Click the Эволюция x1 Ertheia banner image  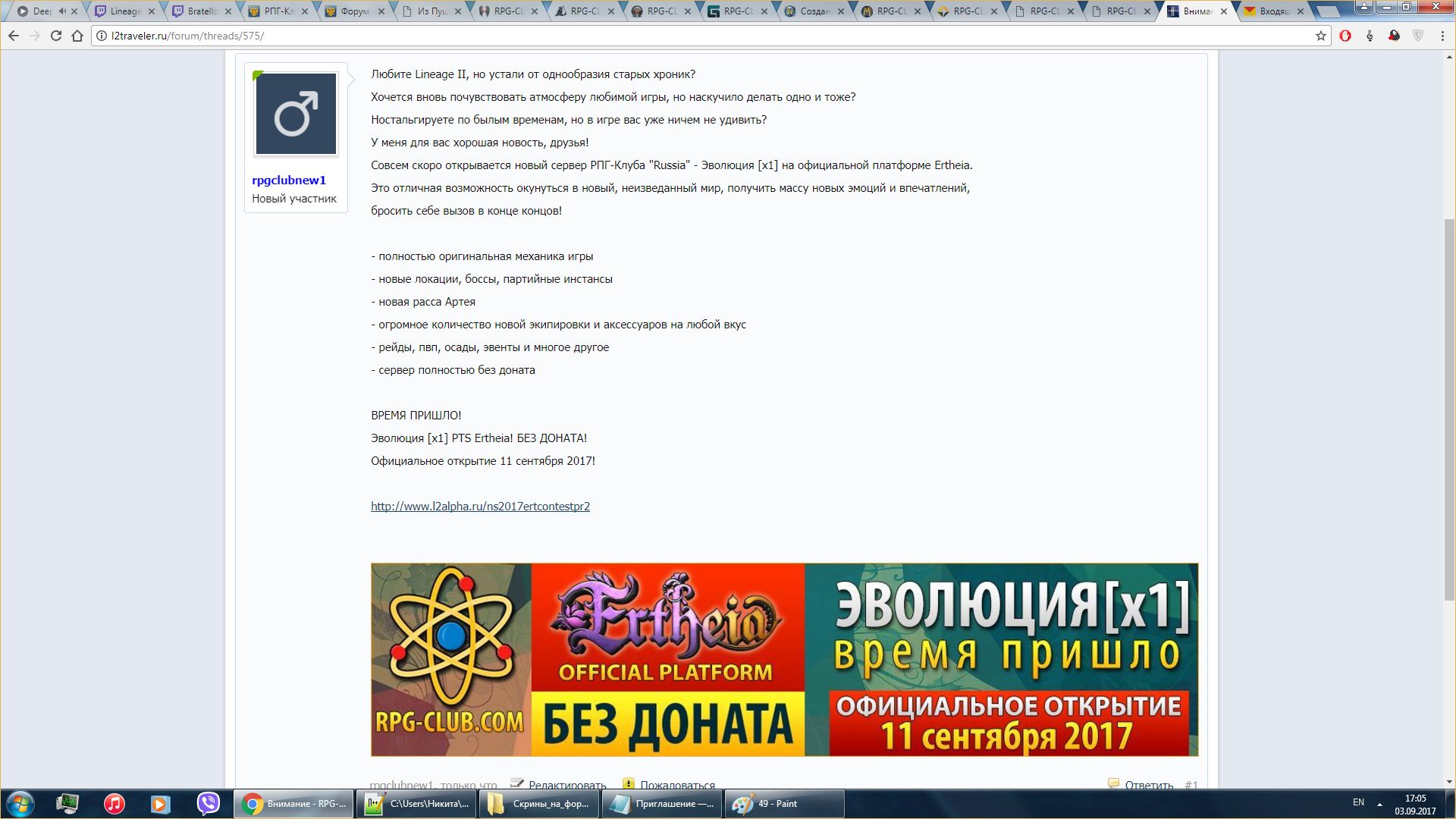(x=784, y=659)
